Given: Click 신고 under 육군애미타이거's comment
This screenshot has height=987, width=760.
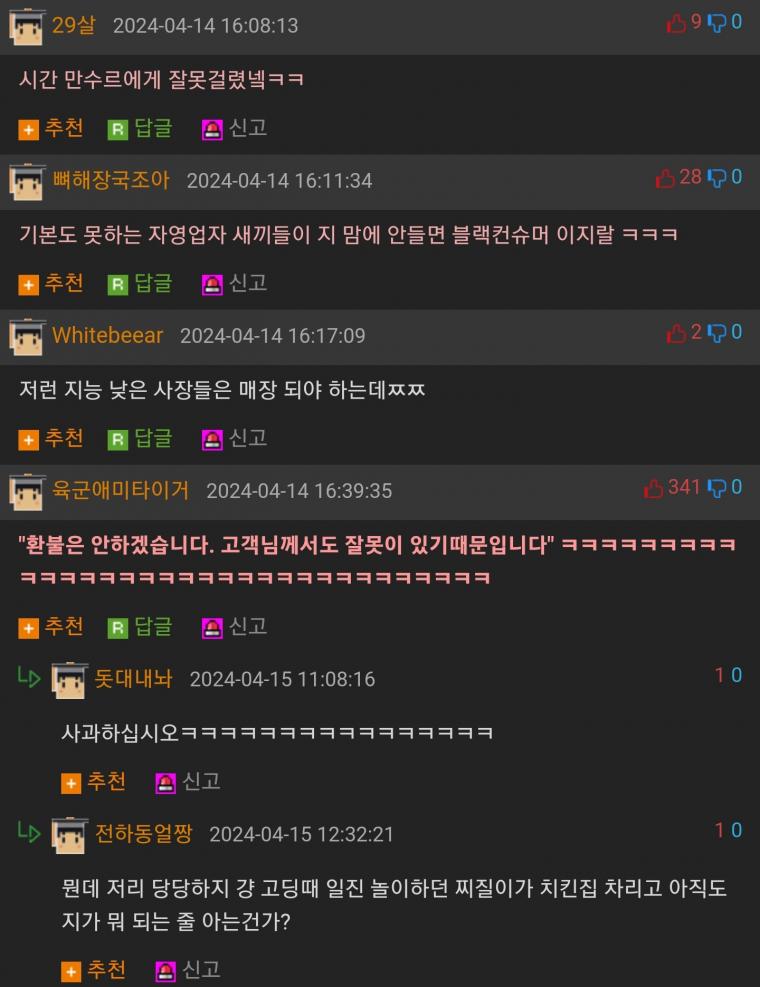Looking at the screenshot, I should [235, 627].
